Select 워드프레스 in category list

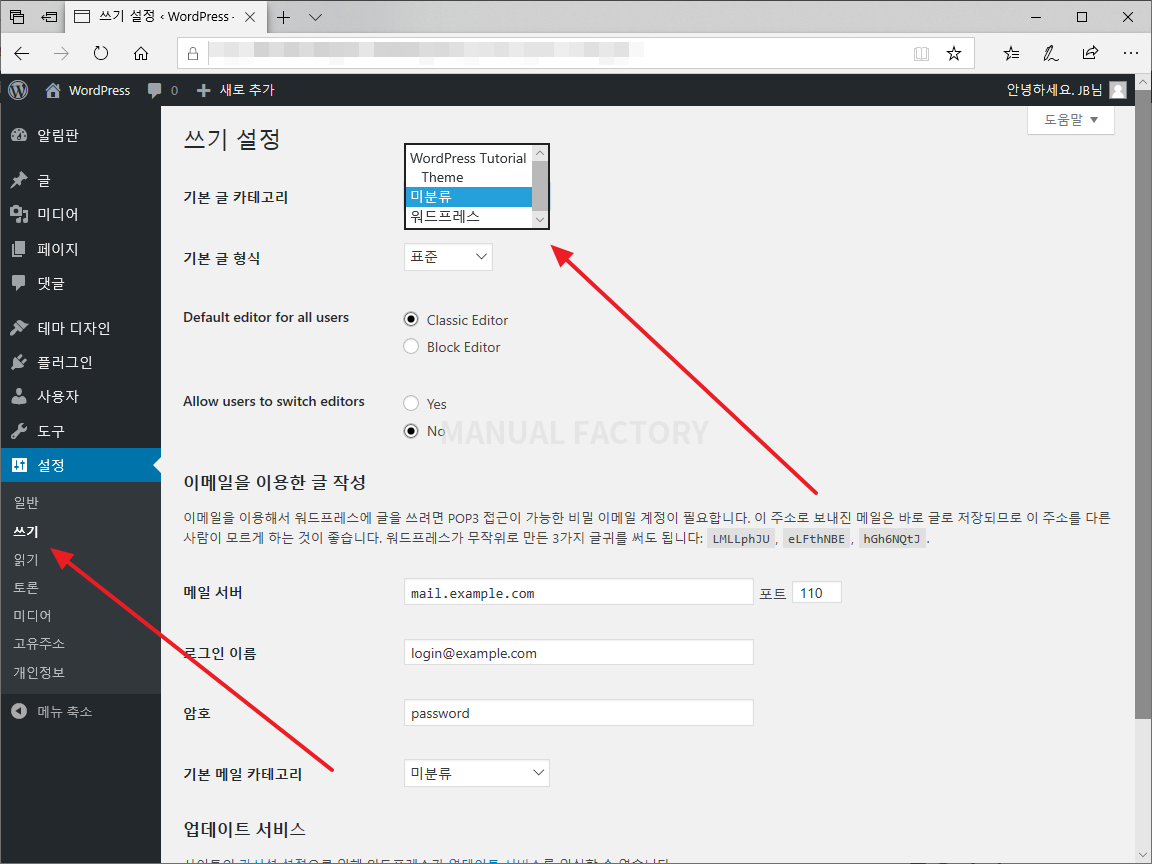click(x=469, y=217)
